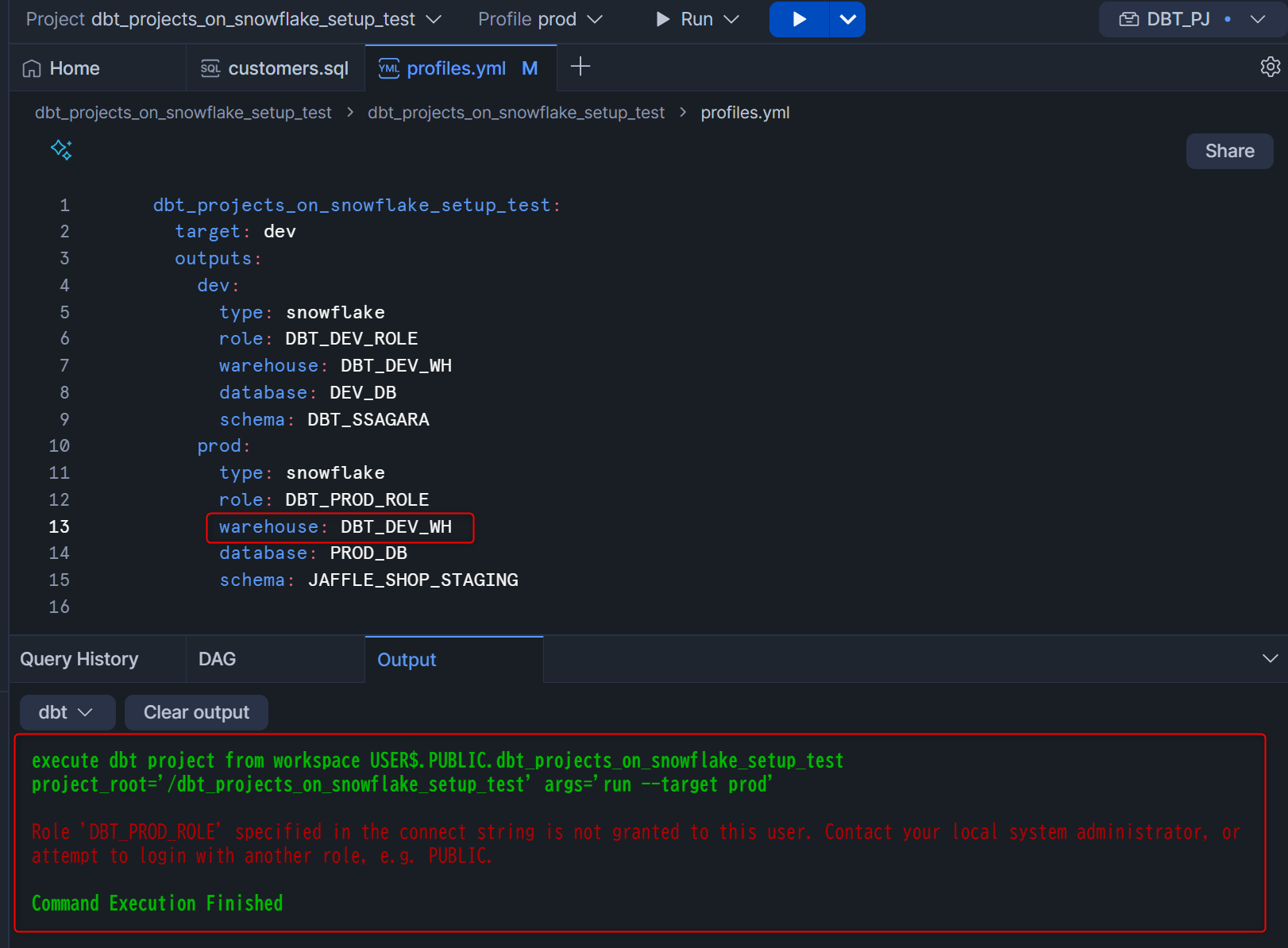
Task: Collapse the bottom output panel chevron
Action: [x=1270, y=658]
